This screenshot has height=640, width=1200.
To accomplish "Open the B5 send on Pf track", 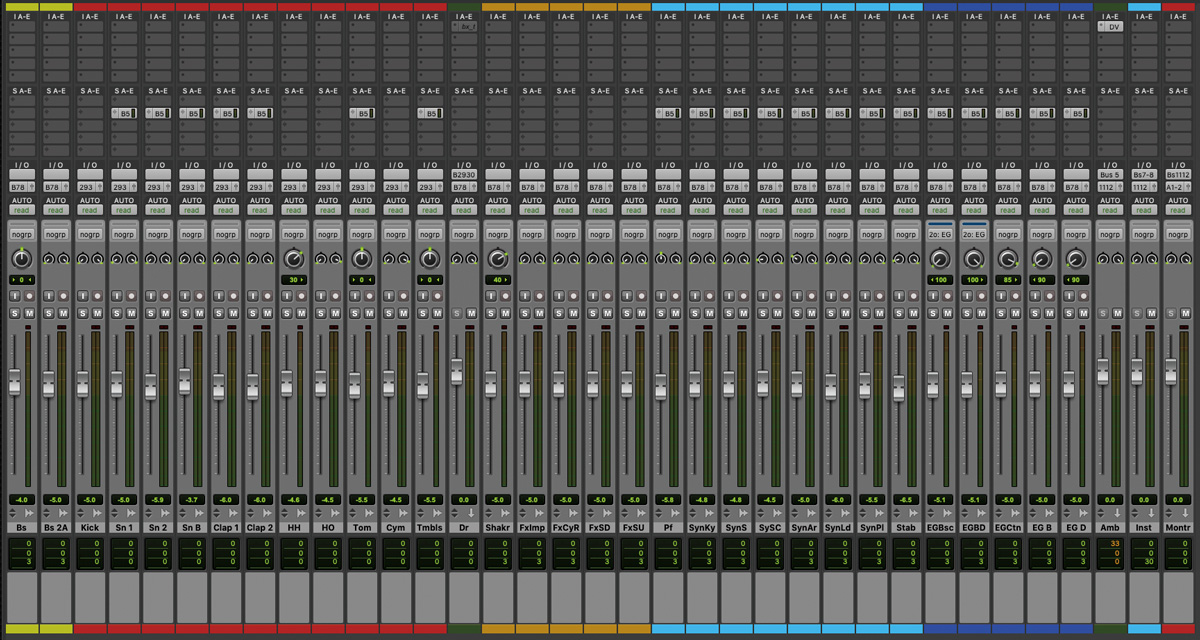I will [x=668, y=113].
